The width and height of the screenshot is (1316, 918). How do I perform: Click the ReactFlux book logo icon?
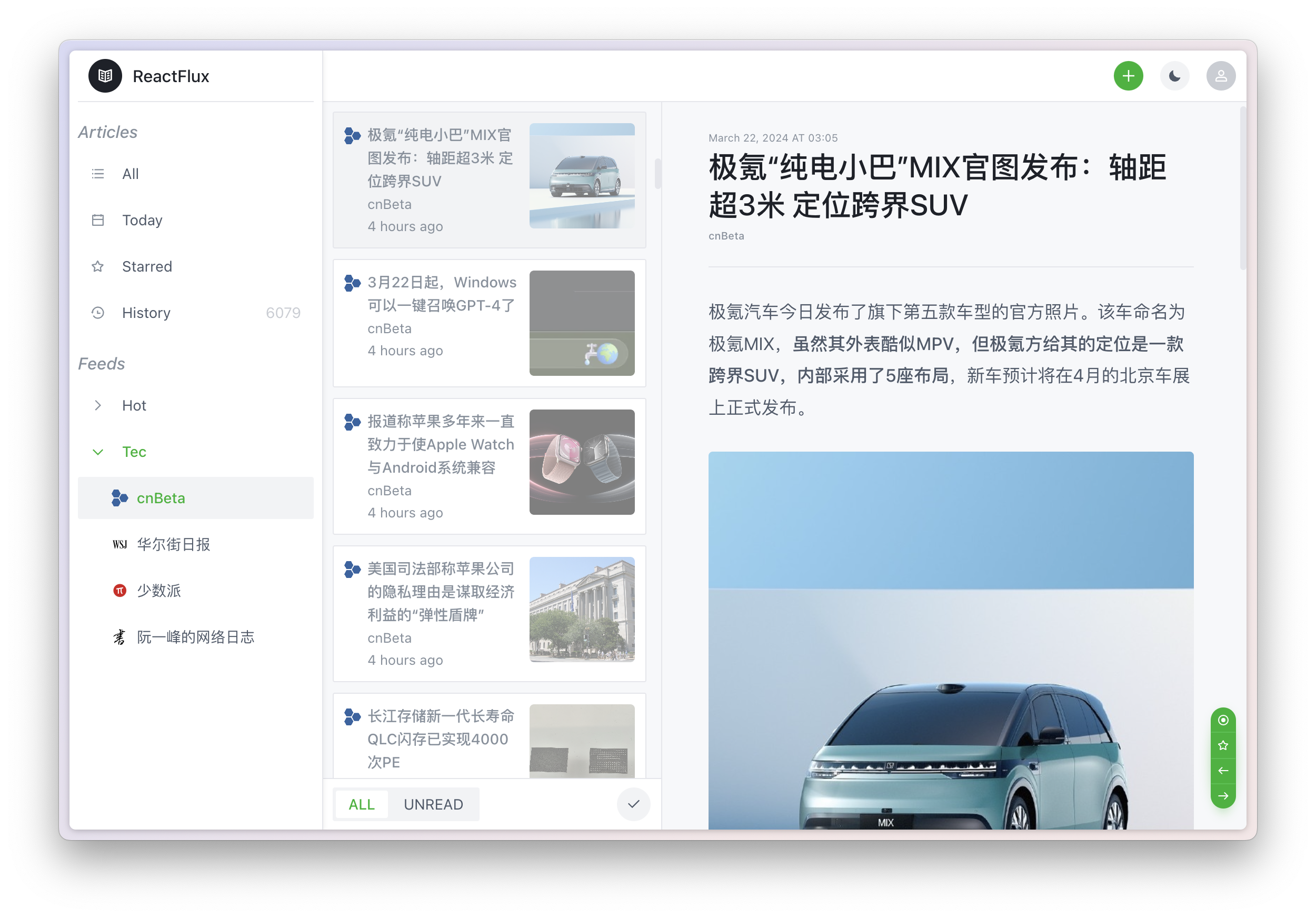(105, 76)
